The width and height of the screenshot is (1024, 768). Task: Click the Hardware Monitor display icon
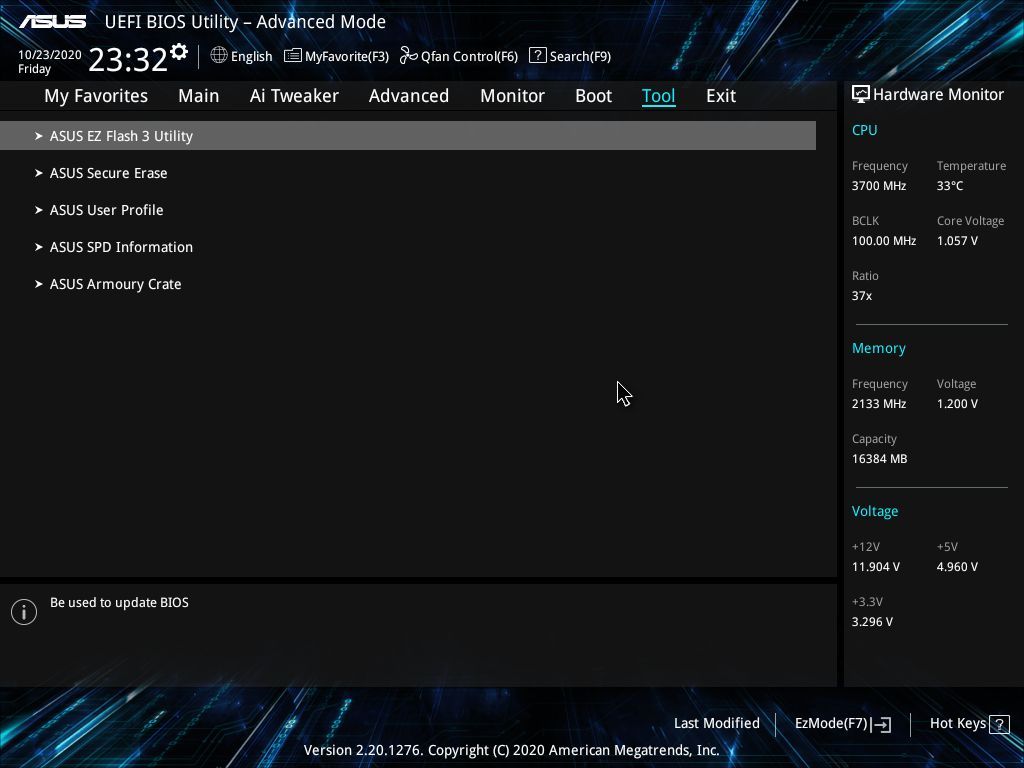click(861, 94)
